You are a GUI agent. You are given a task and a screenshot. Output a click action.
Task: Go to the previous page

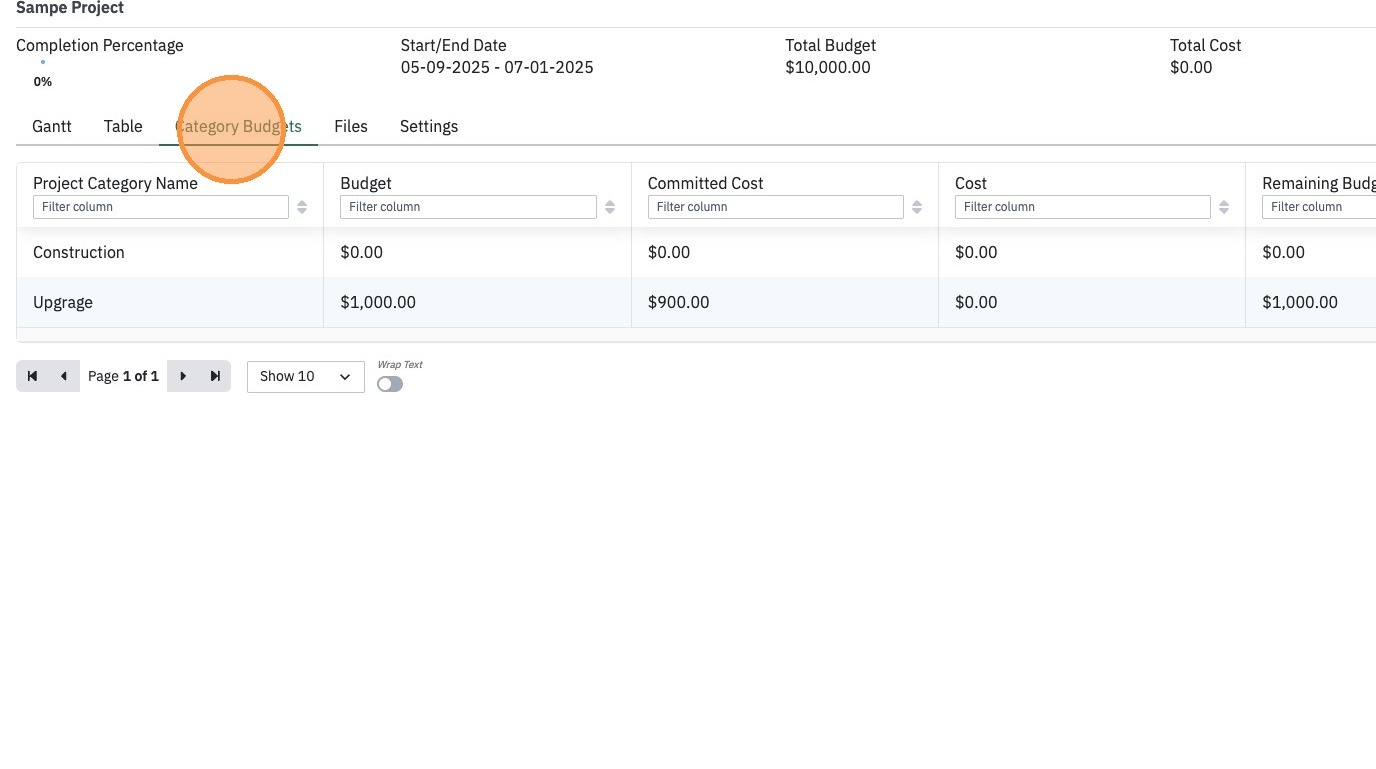[x=64, y=376]
